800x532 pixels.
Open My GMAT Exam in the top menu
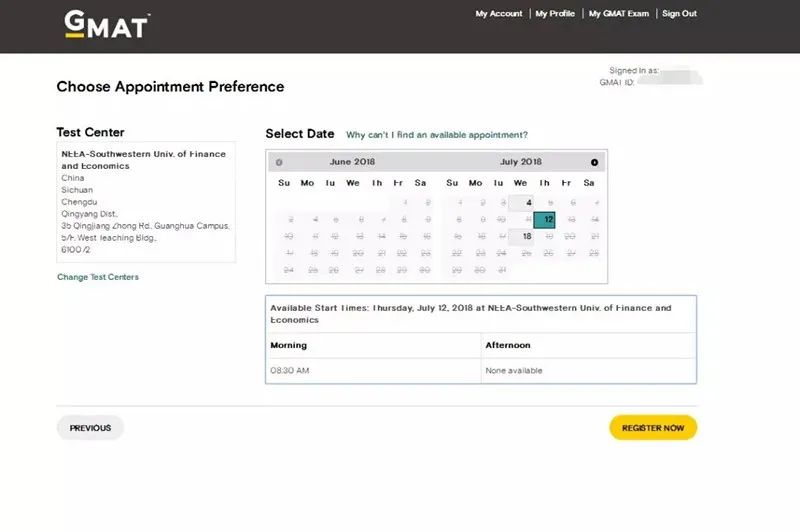pyautogui.click(x=618, y=14)
